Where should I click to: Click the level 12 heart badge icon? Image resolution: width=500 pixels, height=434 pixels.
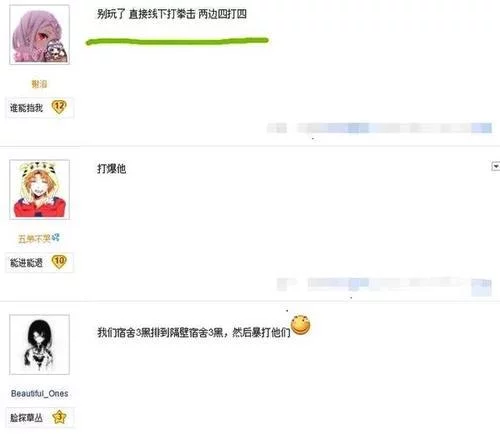tap(59, 107)
